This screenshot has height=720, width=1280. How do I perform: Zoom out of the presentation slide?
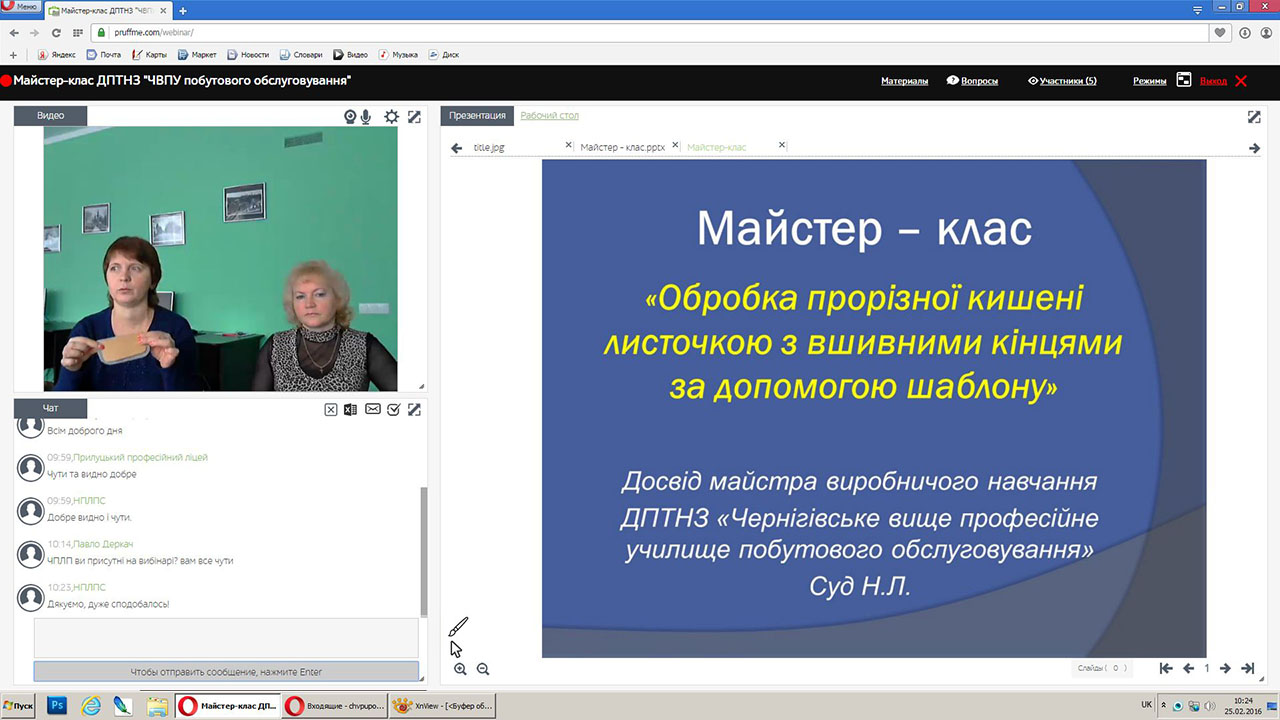tap(483, 669)
